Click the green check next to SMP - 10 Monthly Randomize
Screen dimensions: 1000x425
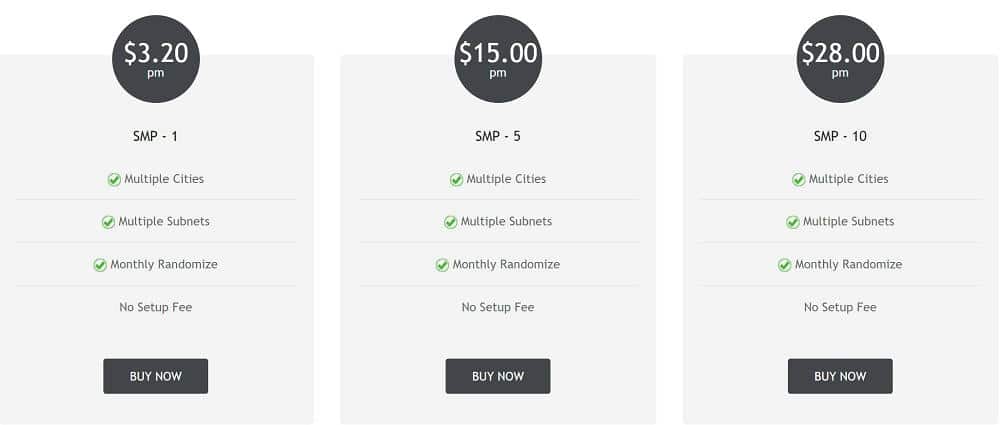(784, 265)
